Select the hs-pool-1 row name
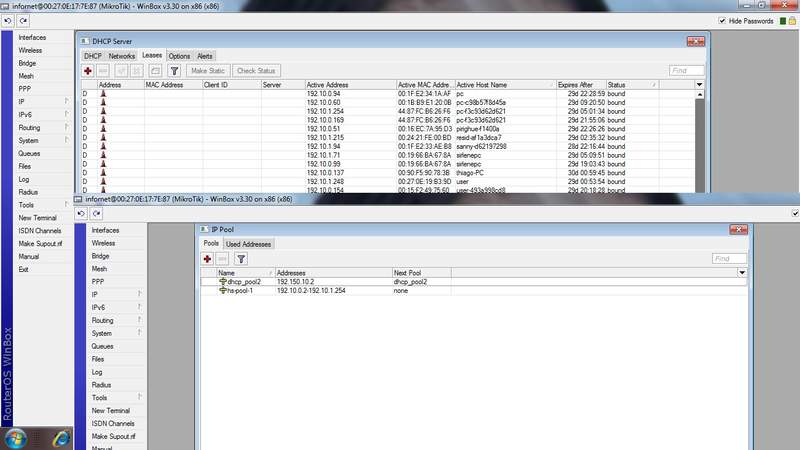This screenshot has width=800, height=450. (x=240, y=290)
